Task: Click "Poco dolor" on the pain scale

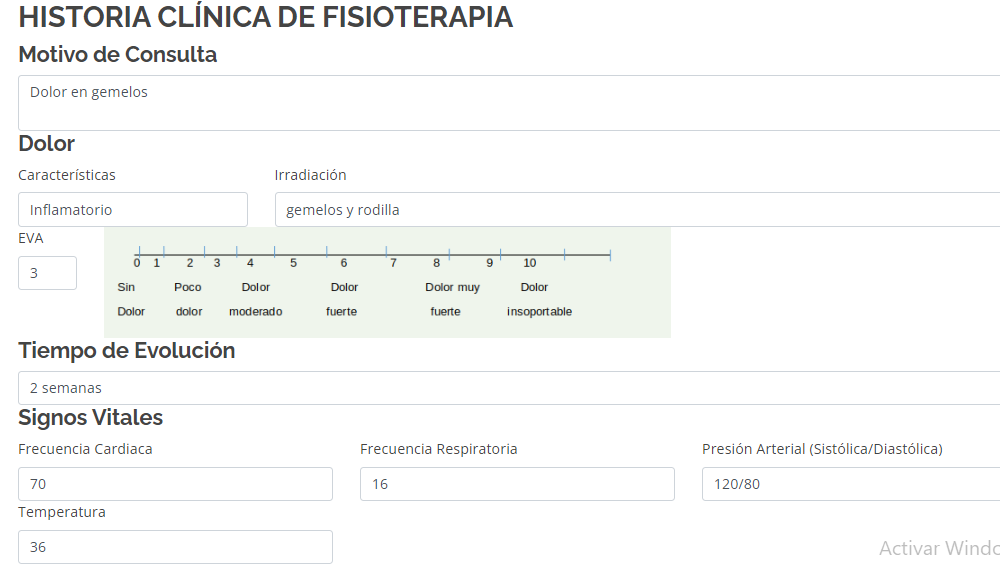Action: tap(188, 299)
